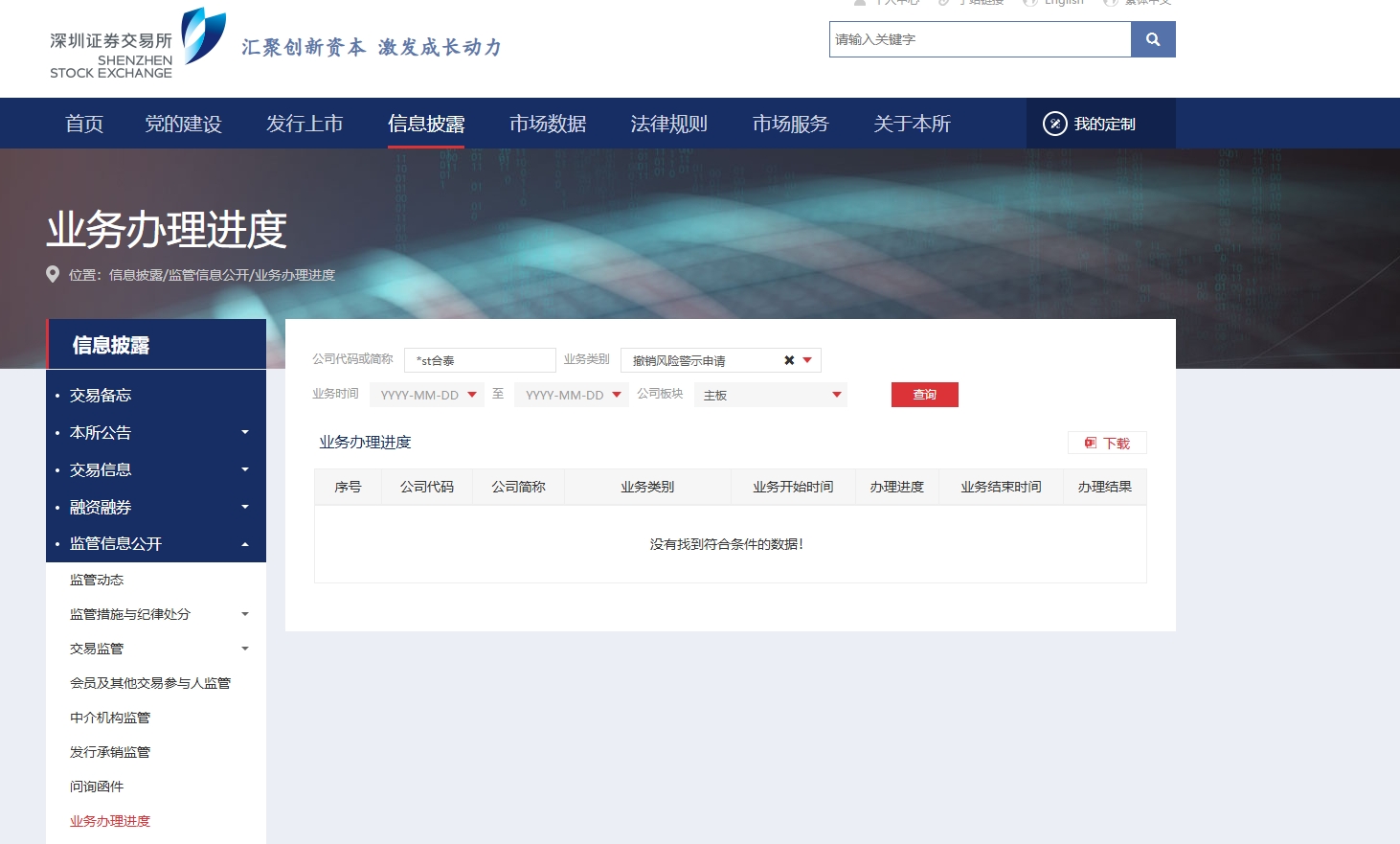This screenshot has width=1400, height=844.
Task: Expand 监管措施与纪律处分 submenu
Action: pos(245,614)
